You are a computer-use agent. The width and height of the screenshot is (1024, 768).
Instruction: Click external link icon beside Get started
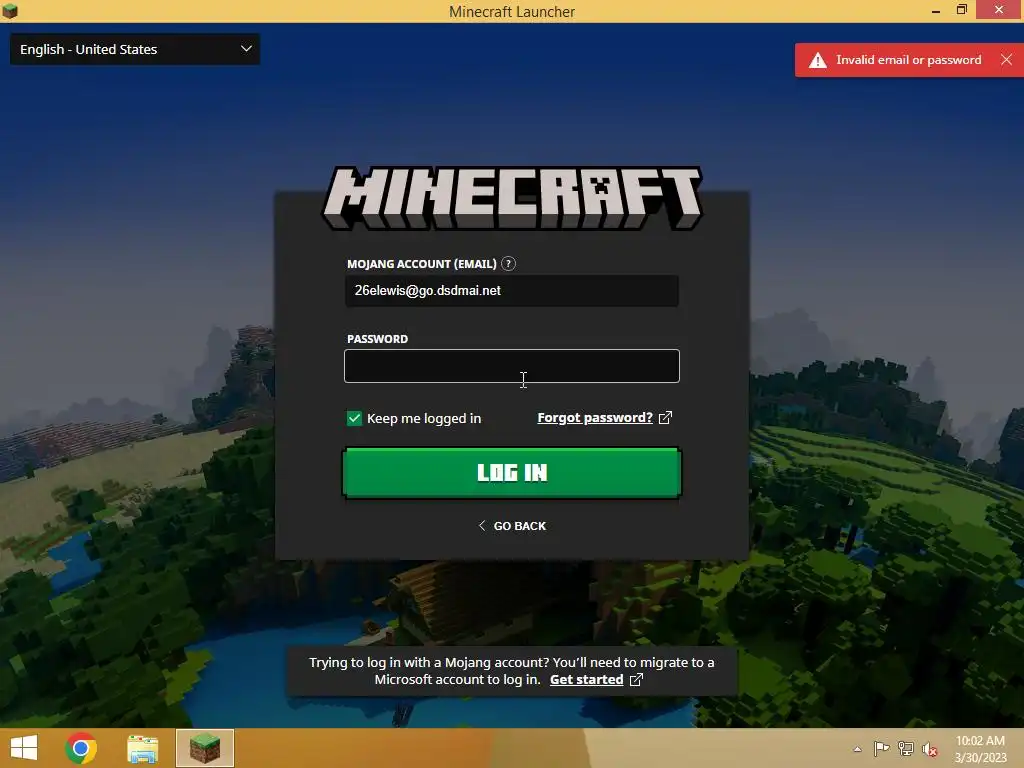pos(636,679)
